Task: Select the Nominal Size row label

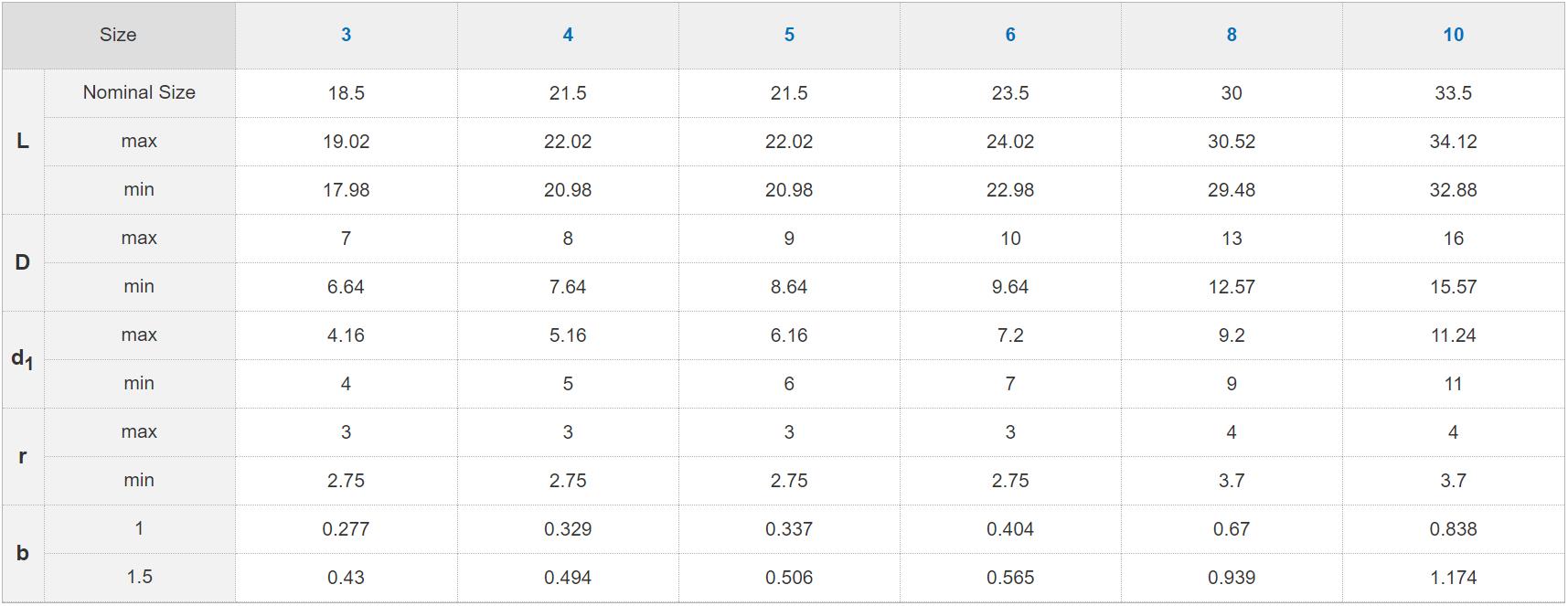Action: click(x=139, y=92)
